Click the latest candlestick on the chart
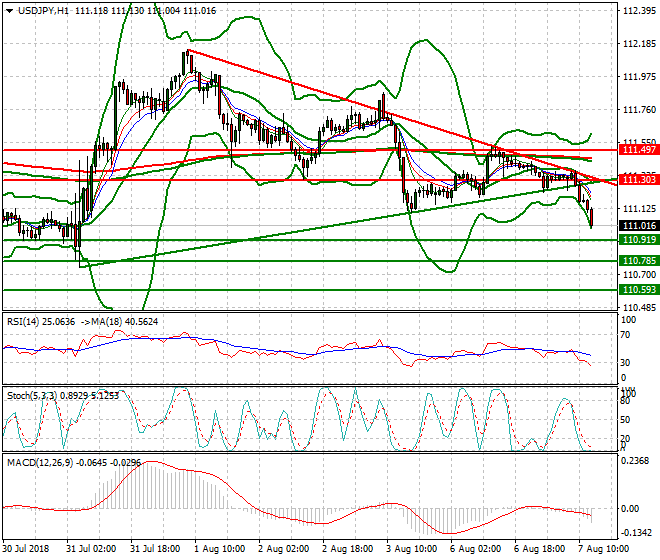 click(x=591, y=215)
